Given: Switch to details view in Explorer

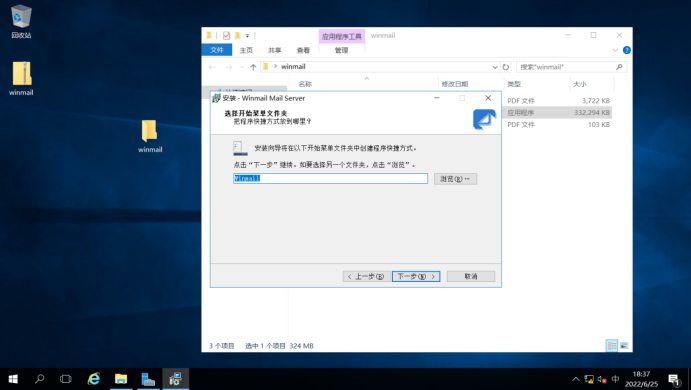Looking at the screenshot, I should 612,345.
